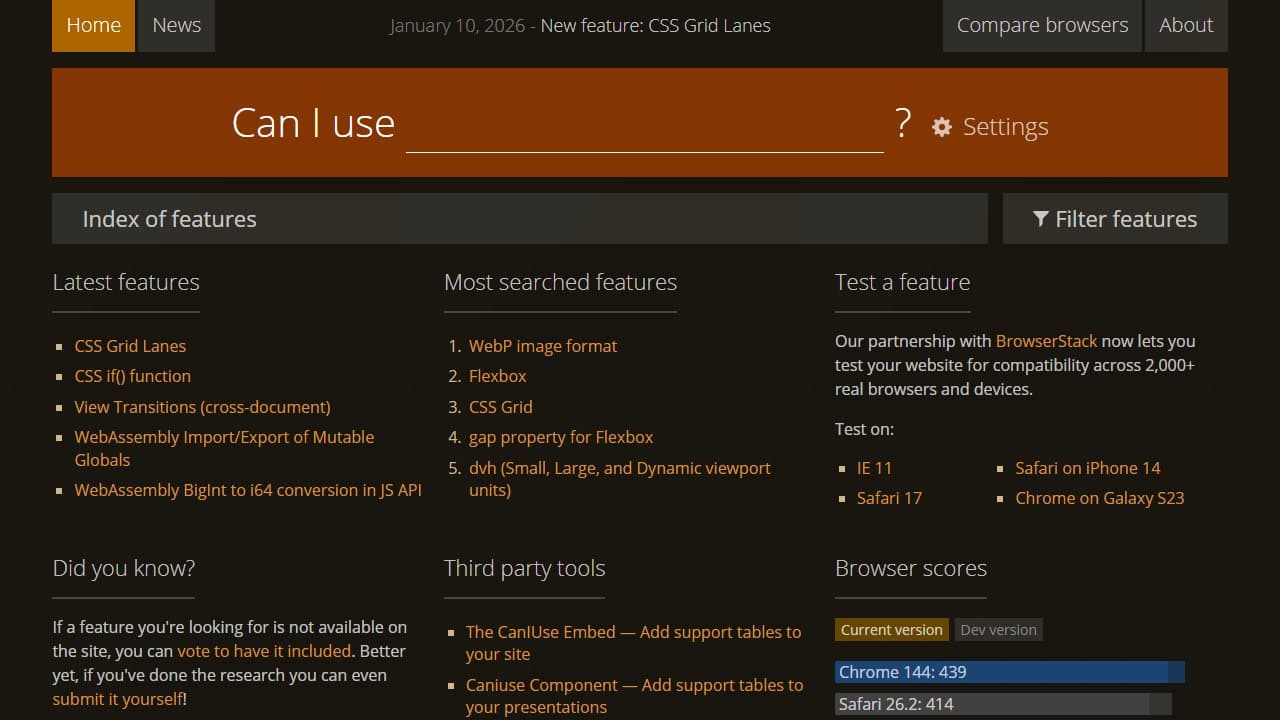View the WebP image format feature
The image size is (1280, 720).
click(543, 345)
